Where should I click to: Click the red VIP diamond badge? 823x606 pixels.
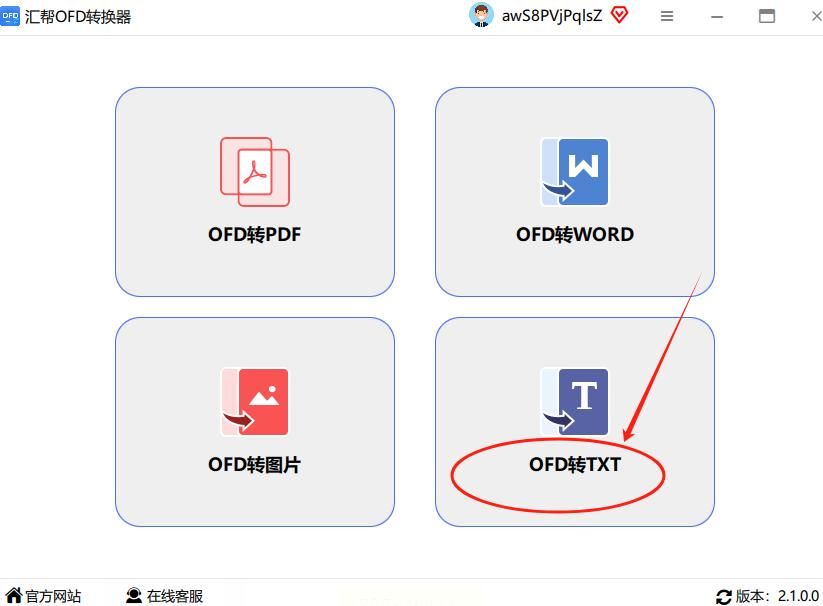pyautogui.click(x=619, y=15)
